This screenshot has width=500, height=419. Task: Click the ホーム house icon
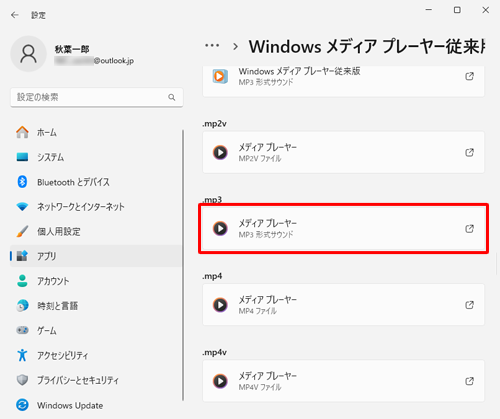point(22,132)
